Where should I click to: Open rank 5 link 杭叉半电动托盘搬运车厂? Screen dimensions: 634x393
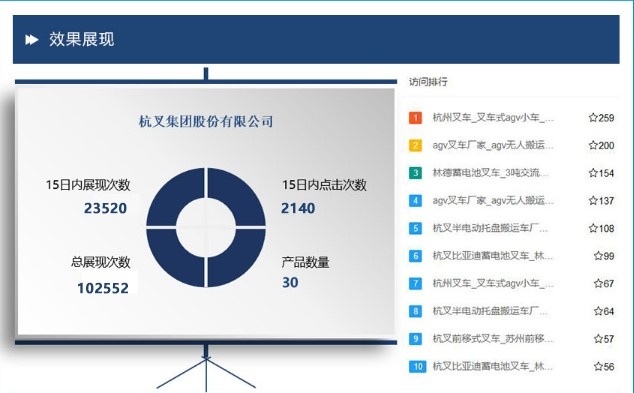(490, 228)
